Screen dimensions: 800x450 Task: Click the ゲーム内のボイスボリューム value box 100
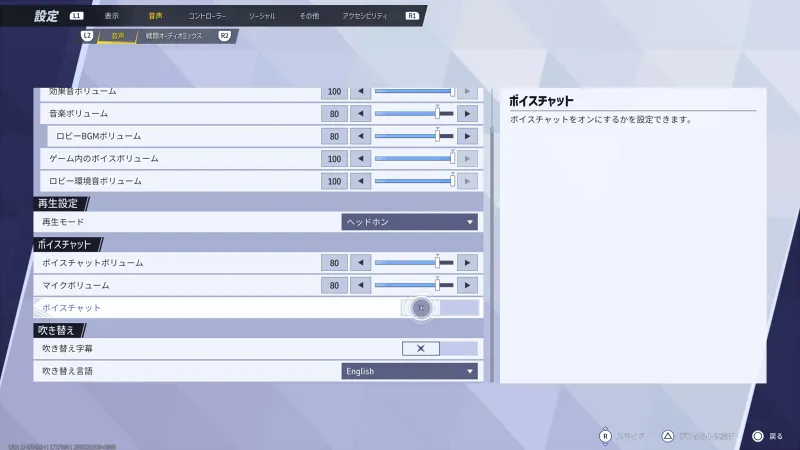(334, 159)
